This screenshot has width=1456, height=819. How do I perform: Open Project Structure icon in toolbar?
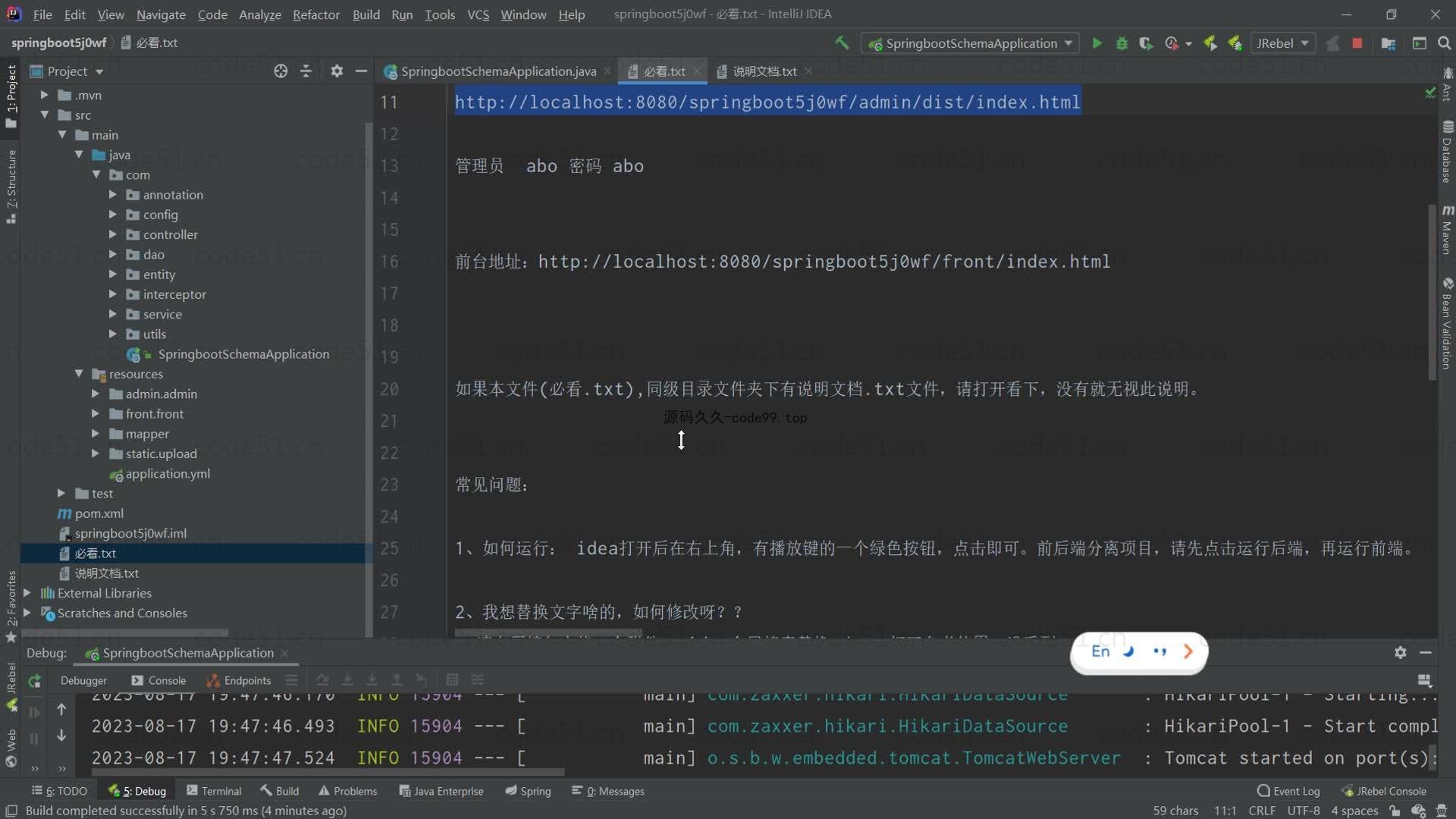click(x=1389, y=43)
